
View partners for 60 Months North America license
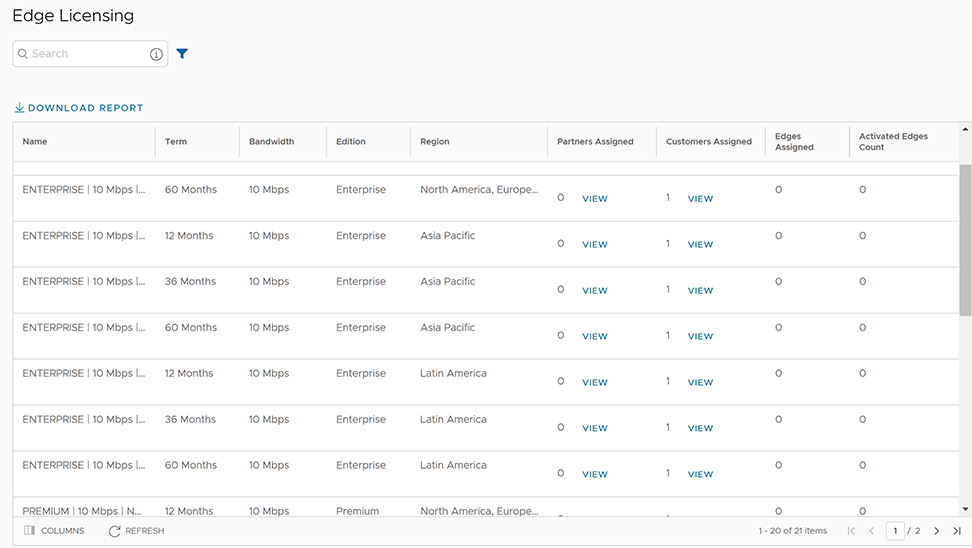(x=595, y=199)
